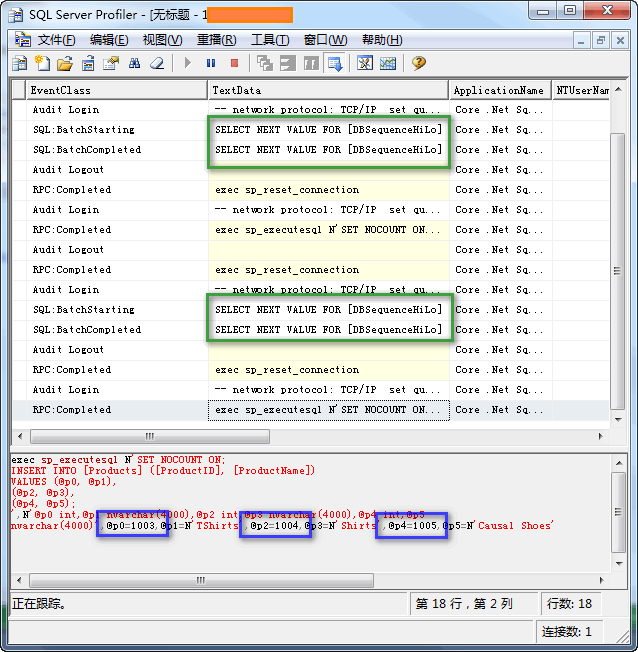Viewport: 638px width, 652px height.
Task: Click the SQL detail pane horizontal right arrow
Action: 601,580
